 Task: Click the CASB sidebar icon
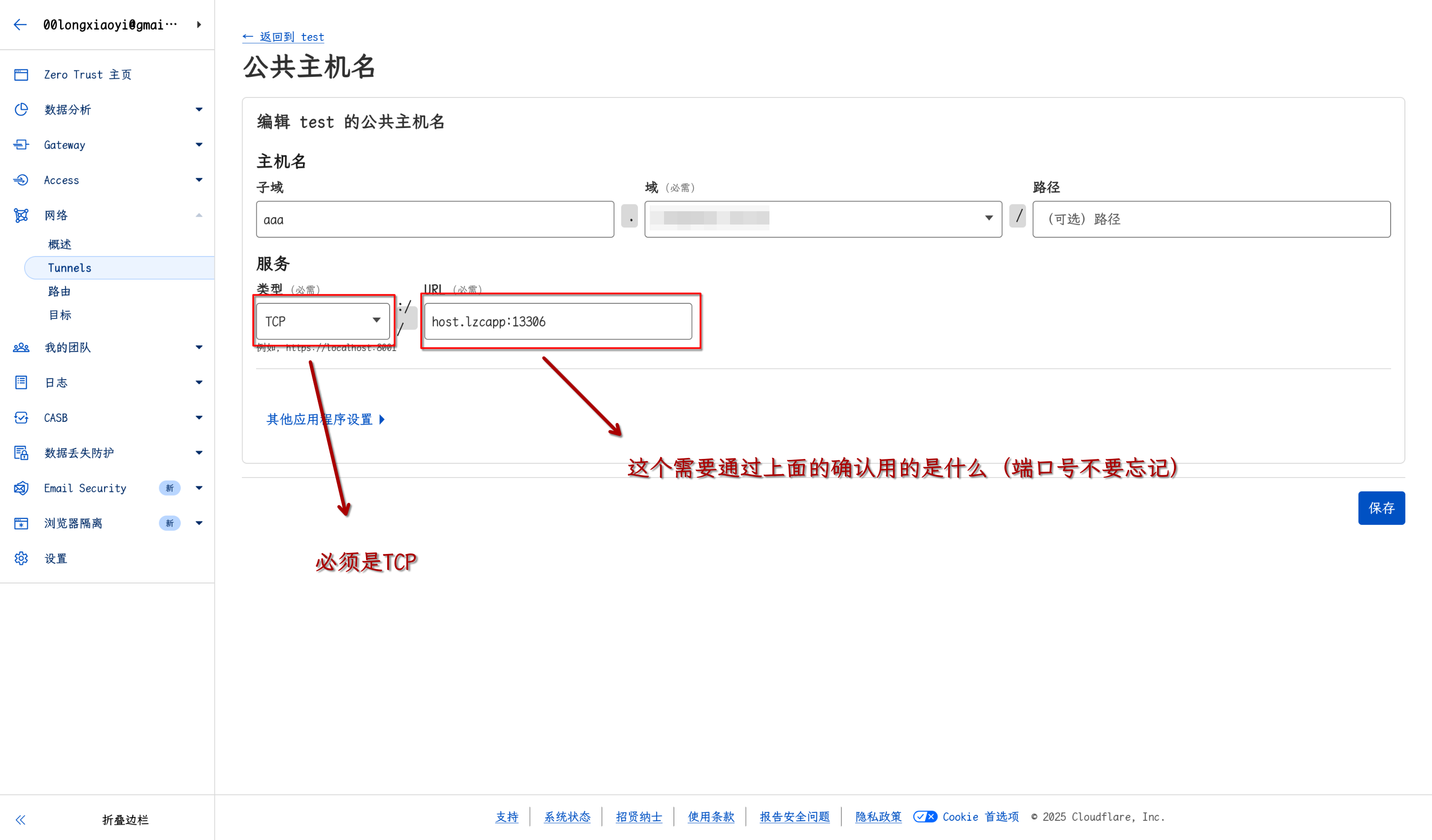point(21,418)
